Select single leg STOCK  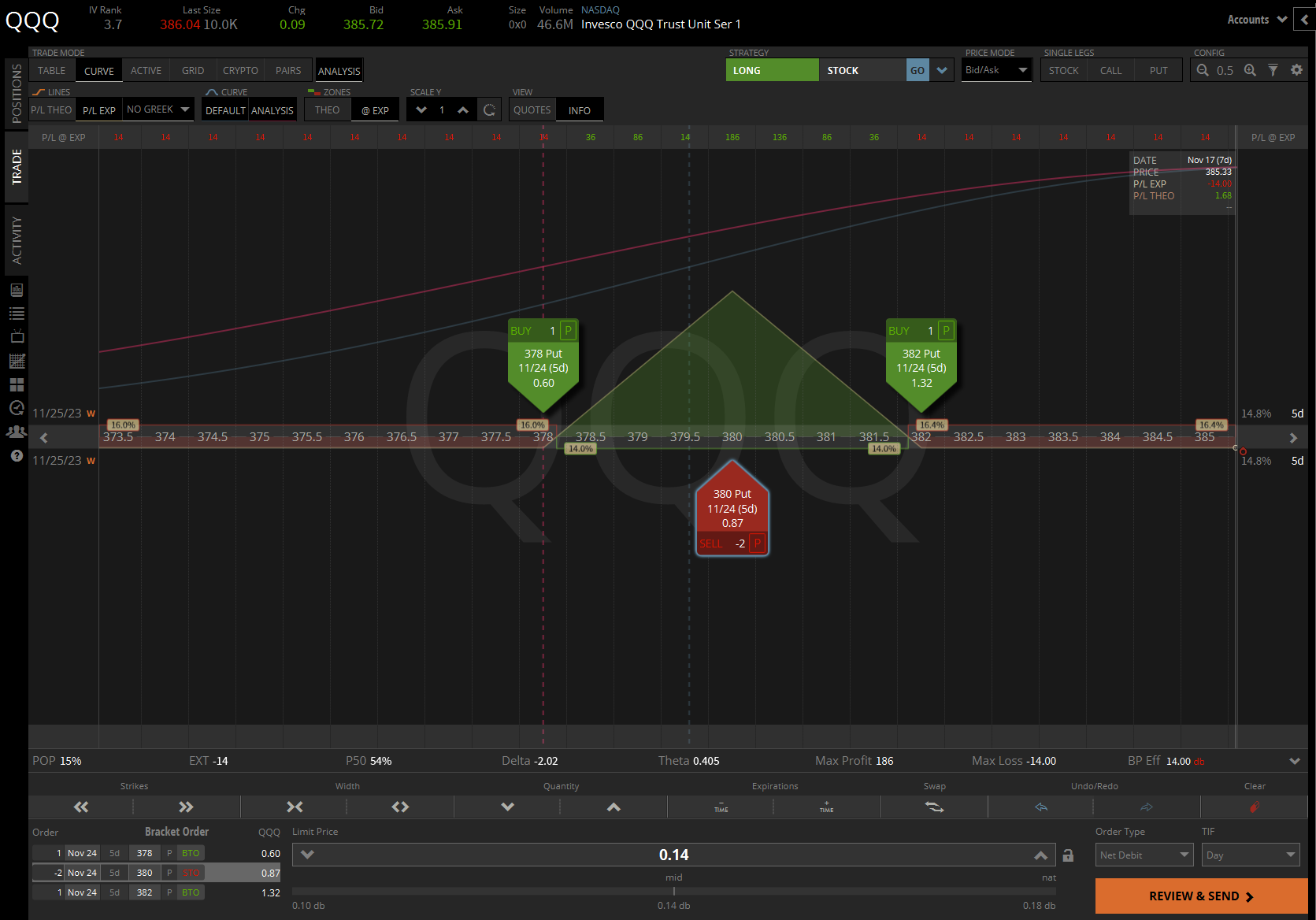tap(1064, 70)
